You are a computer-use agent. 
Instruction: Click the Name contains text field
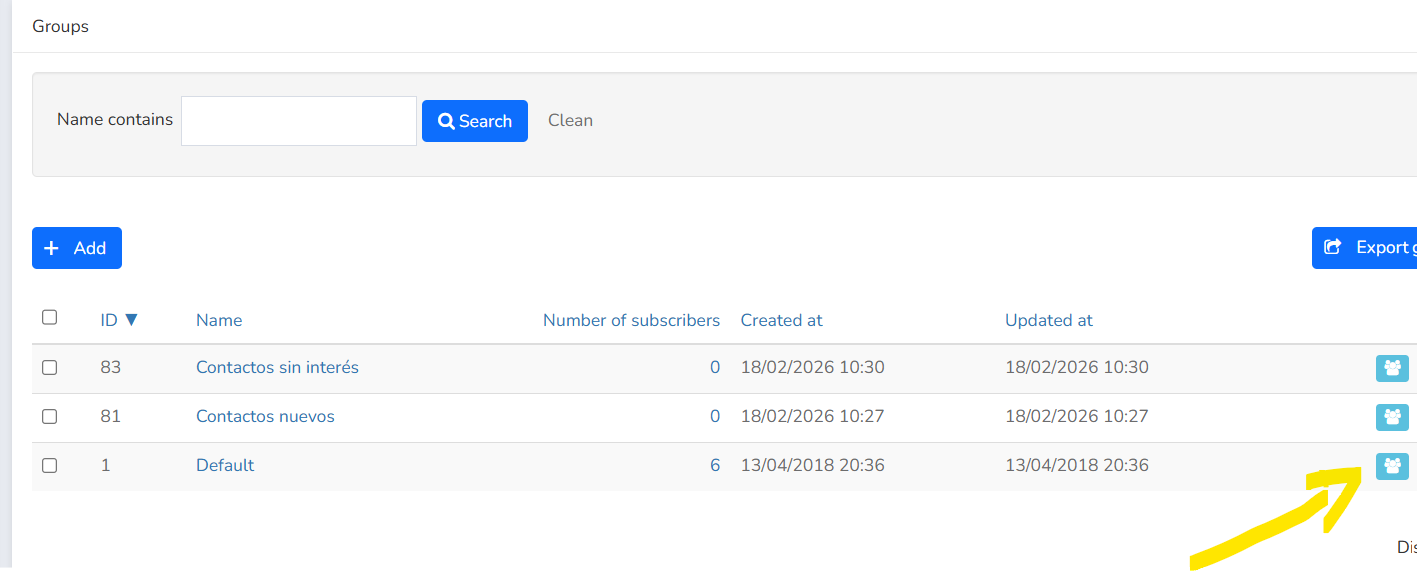pos(299,121)
